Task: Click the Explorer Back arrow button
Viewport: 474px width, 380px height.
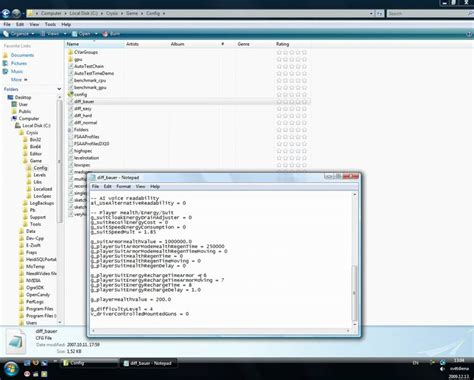Action: [6, 13]
